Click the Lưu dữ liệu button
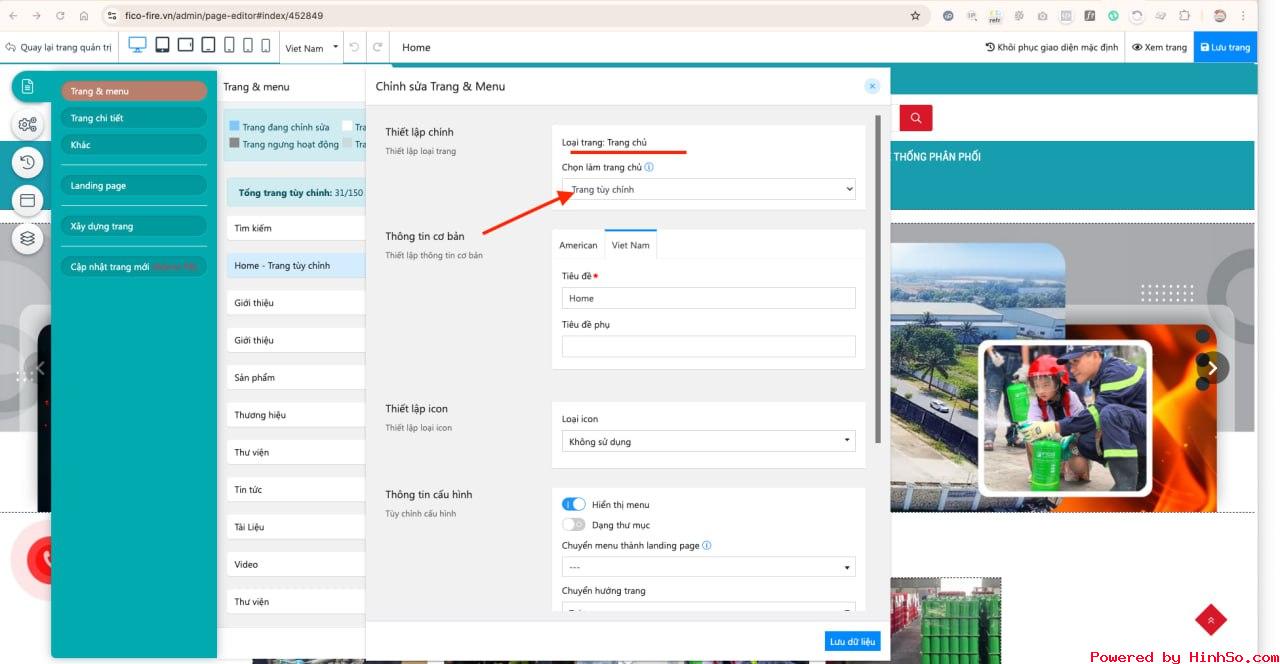Image resolution: width=1280 pixels, height=664 pixels. click(852, 641)
